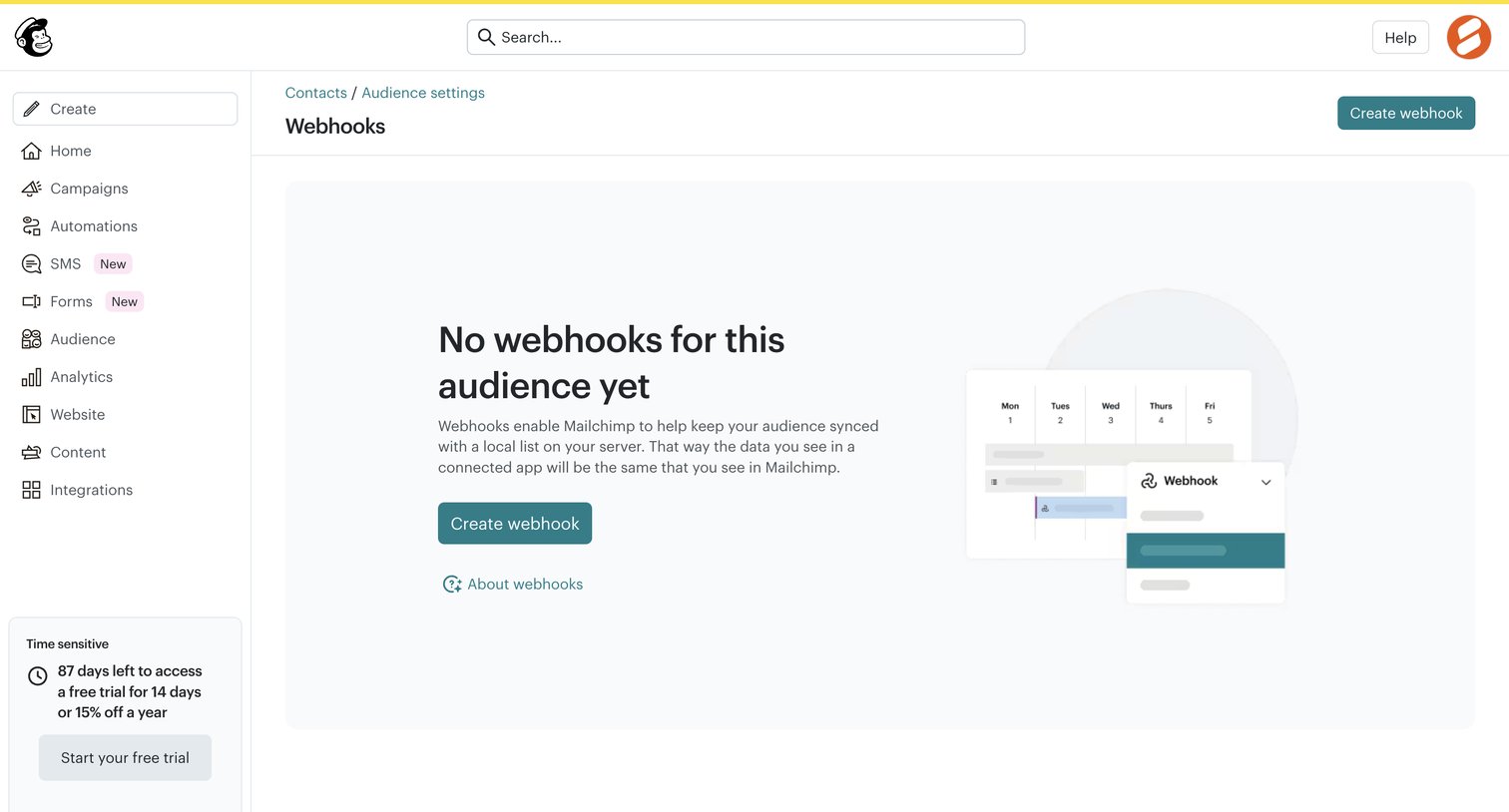This screenshot has width=1509, height=812.
Task: Click the Create button in sidebar
Action: [125, 109]
